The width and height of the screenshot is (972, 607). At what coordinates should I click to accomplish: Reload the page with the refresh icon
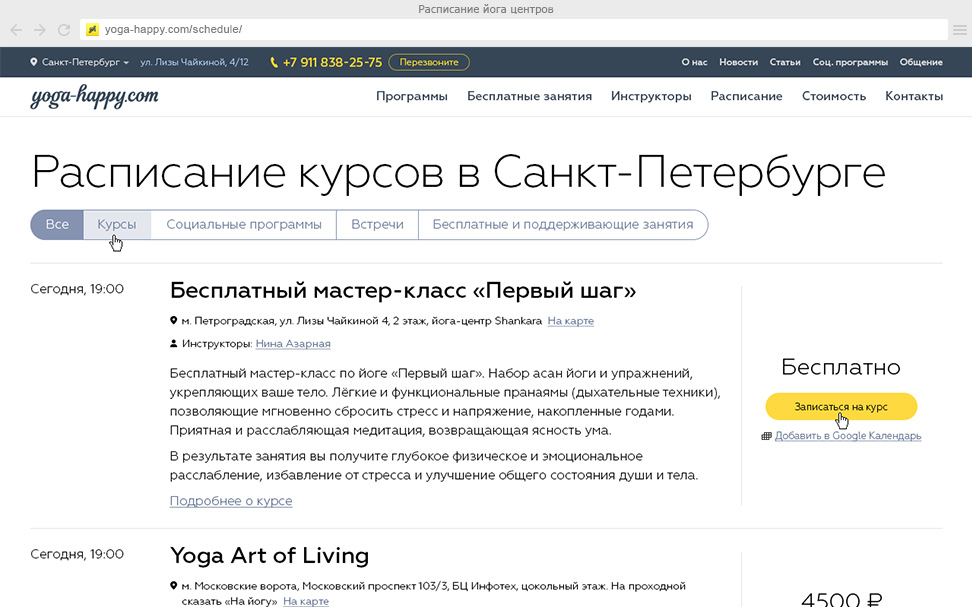[64, 30]
